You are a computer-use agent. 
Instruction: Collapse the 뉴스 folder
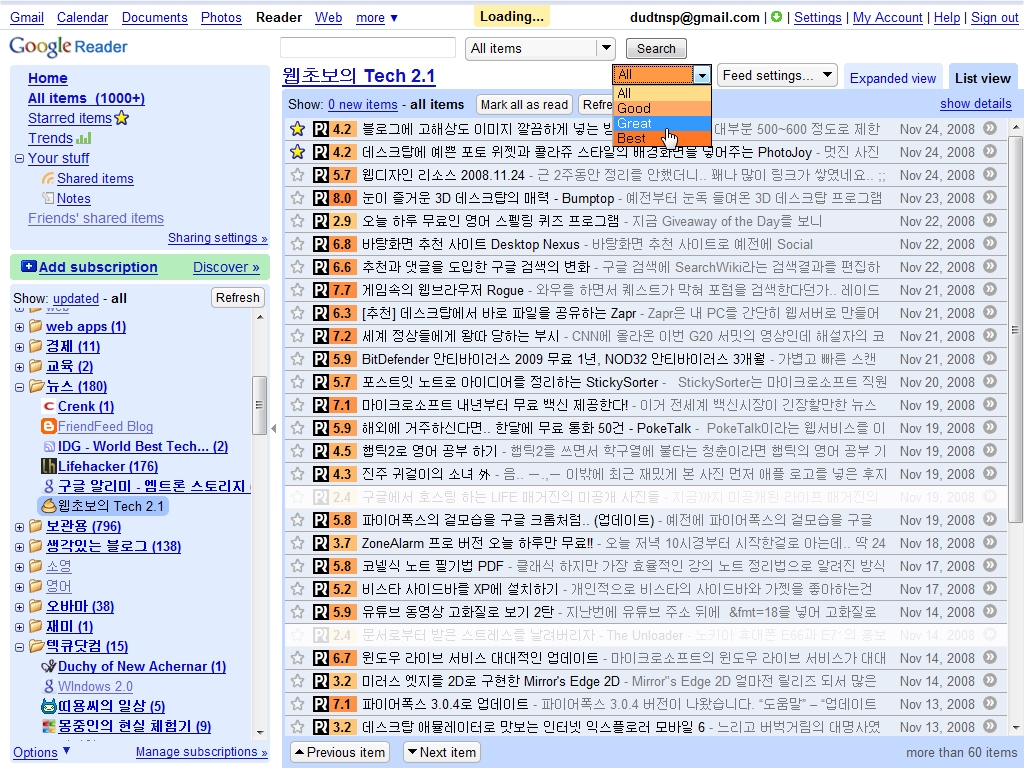pyautogui.click(x=19, y=387)
